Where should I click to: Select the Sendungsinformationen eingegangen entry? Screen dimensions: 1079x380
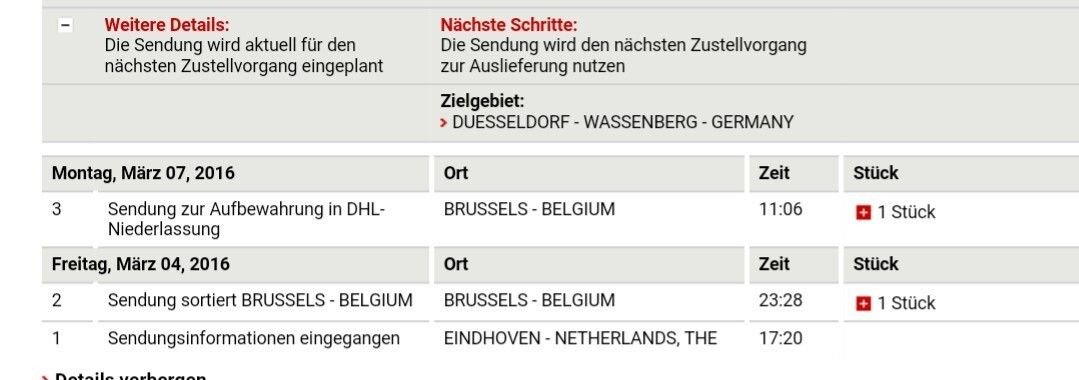click(x=254, y=339)
